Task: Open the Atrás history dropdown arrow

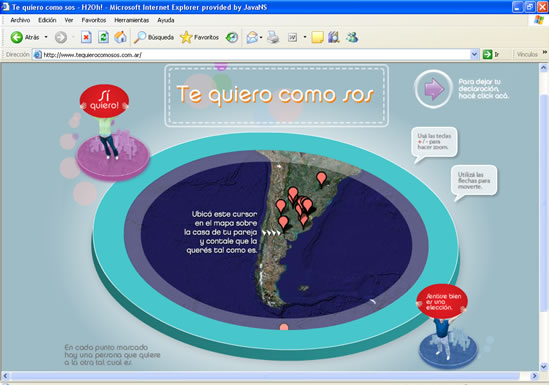Action: pos(46,37)
